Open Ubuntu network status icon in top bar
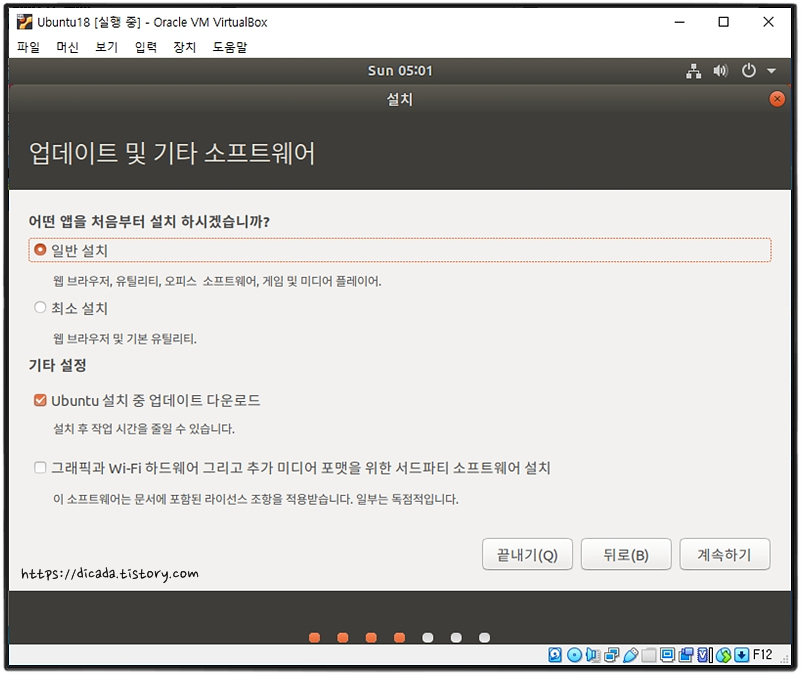Screen dimensions: 802x675 [x=694, y=71]
